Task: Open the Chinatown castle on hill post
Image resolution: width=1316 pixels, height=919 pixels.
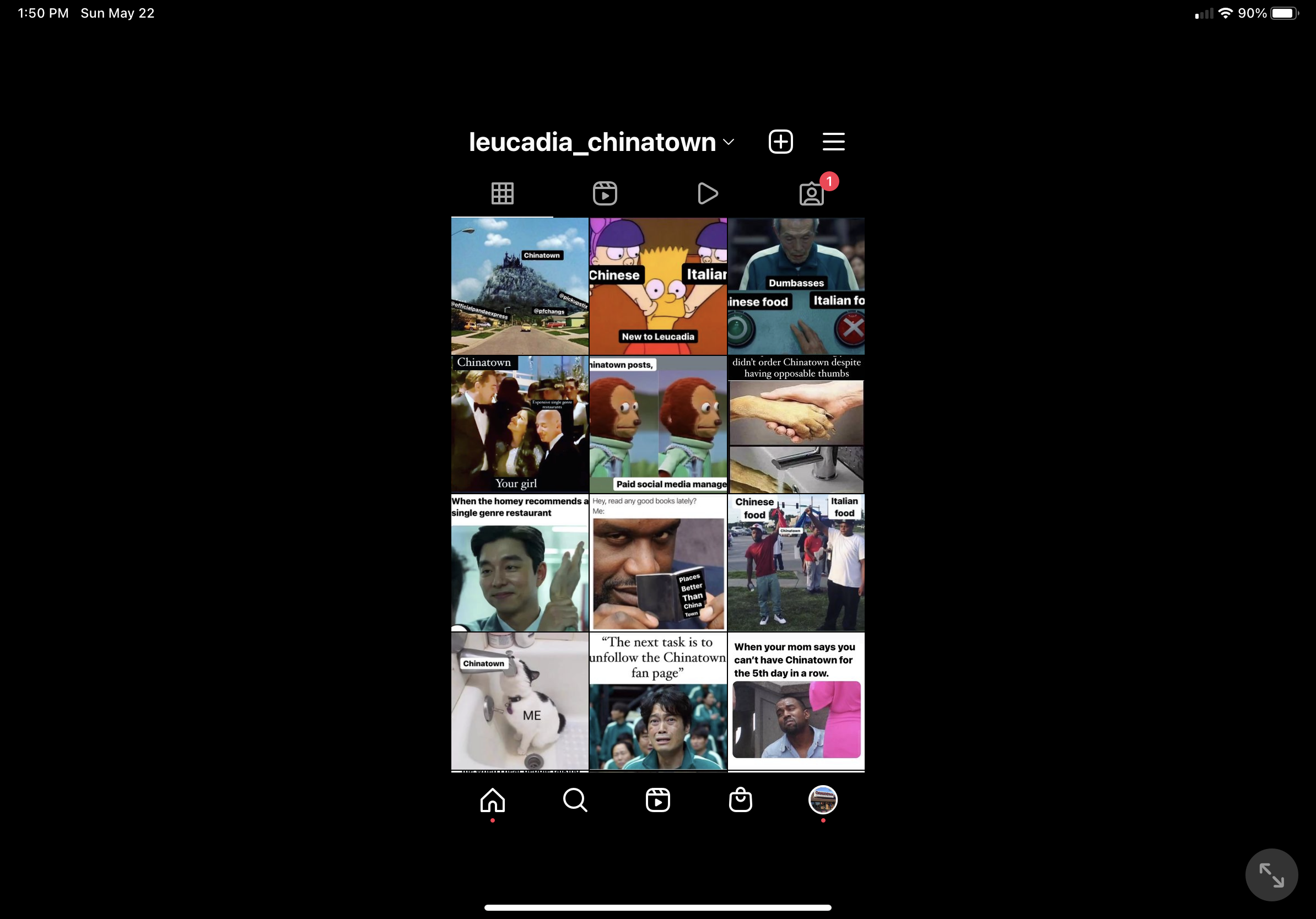Action: pyautogui.click(x=519, y=286)
